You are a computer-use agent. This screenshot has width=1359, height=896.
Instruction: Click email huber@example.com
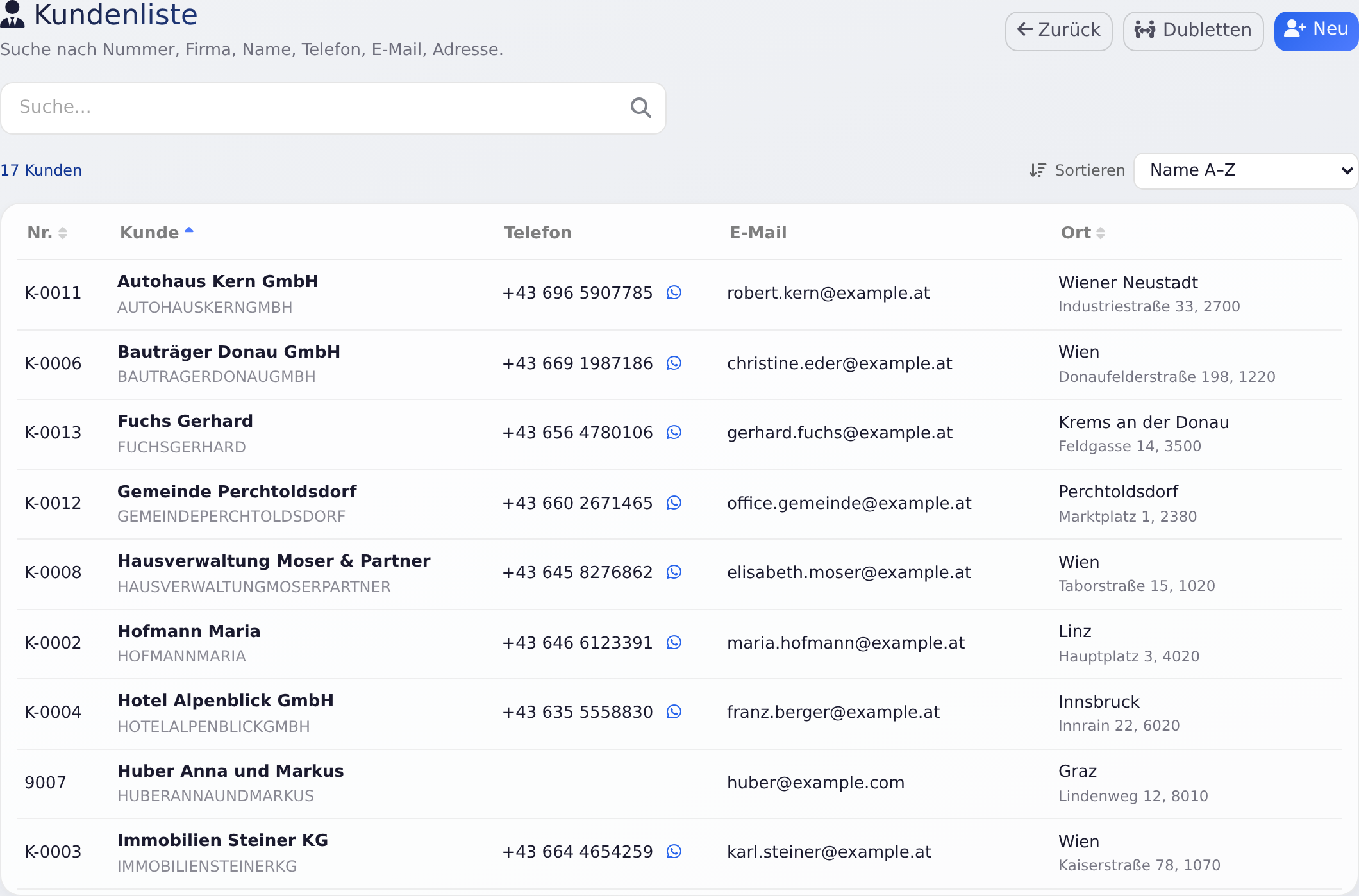tap(816, 783)
